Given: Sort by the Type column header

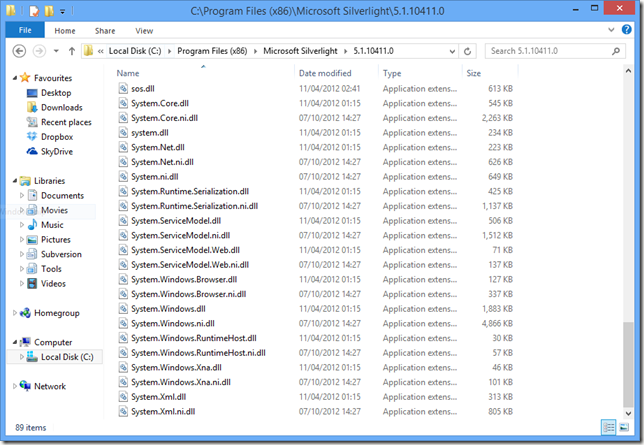Looking at the screenshot, I should coord(392,73).
